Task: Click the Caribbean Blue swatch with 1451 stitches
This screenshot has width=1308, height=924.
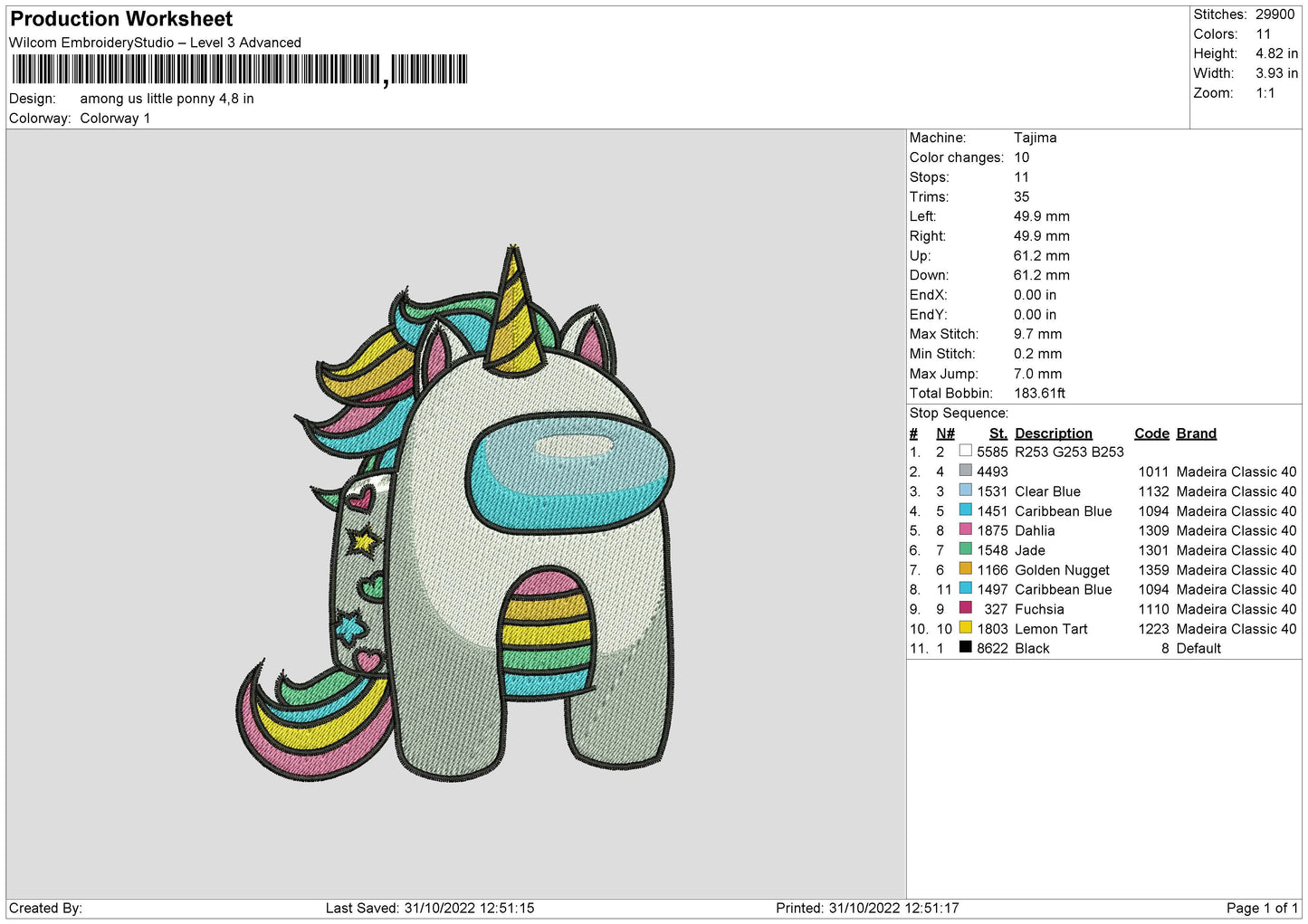Action: 965,510
